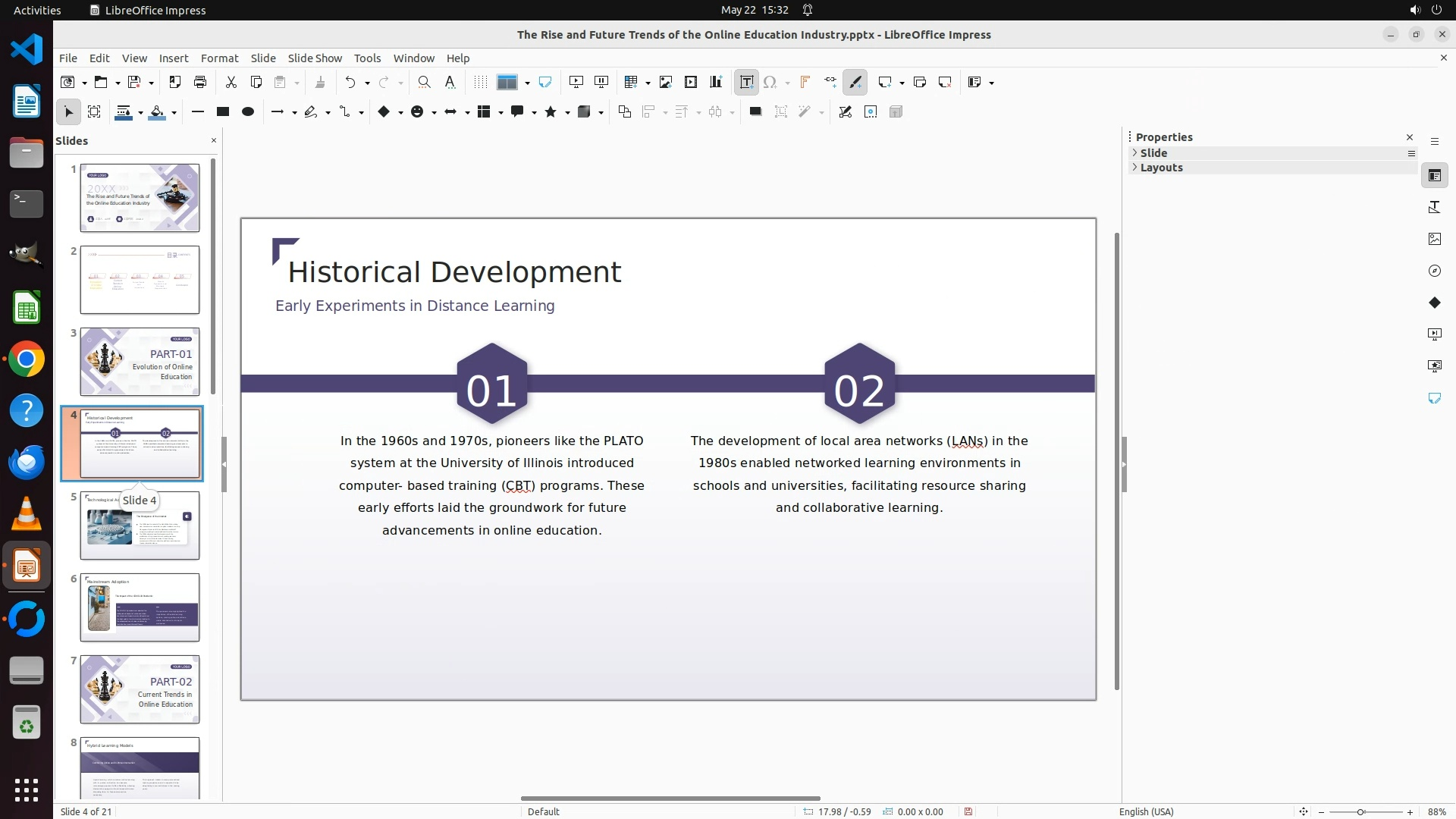Image resolution: width=1456 pixels, height=819 pixels.
Task: Open the fill color dropdown arrow
Action: 174,112
